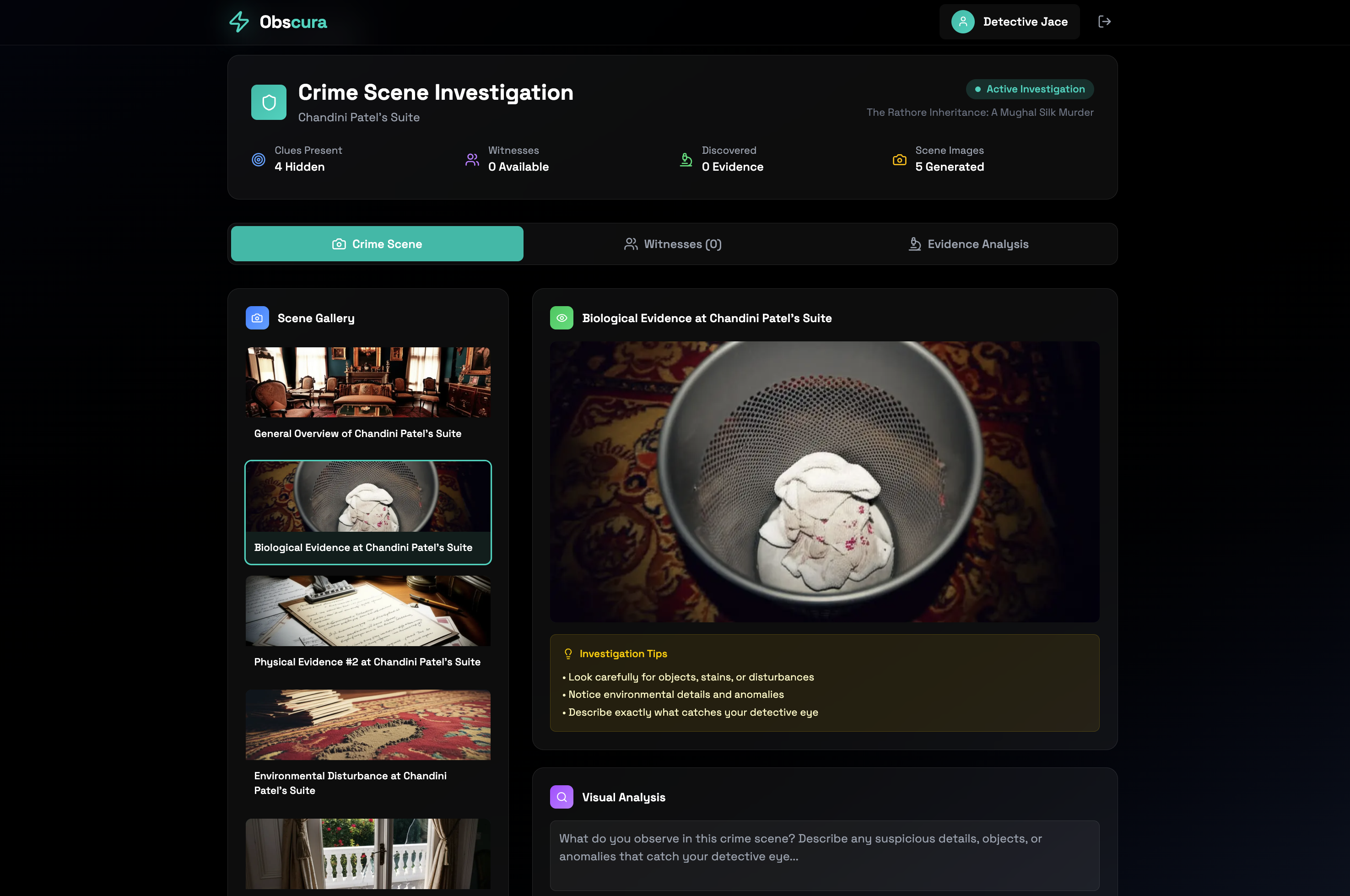Image resolution: width=1350 pixels, height=896 pixels.
Task: Open the Evidence Analysis tab
Action: [968, 244]
